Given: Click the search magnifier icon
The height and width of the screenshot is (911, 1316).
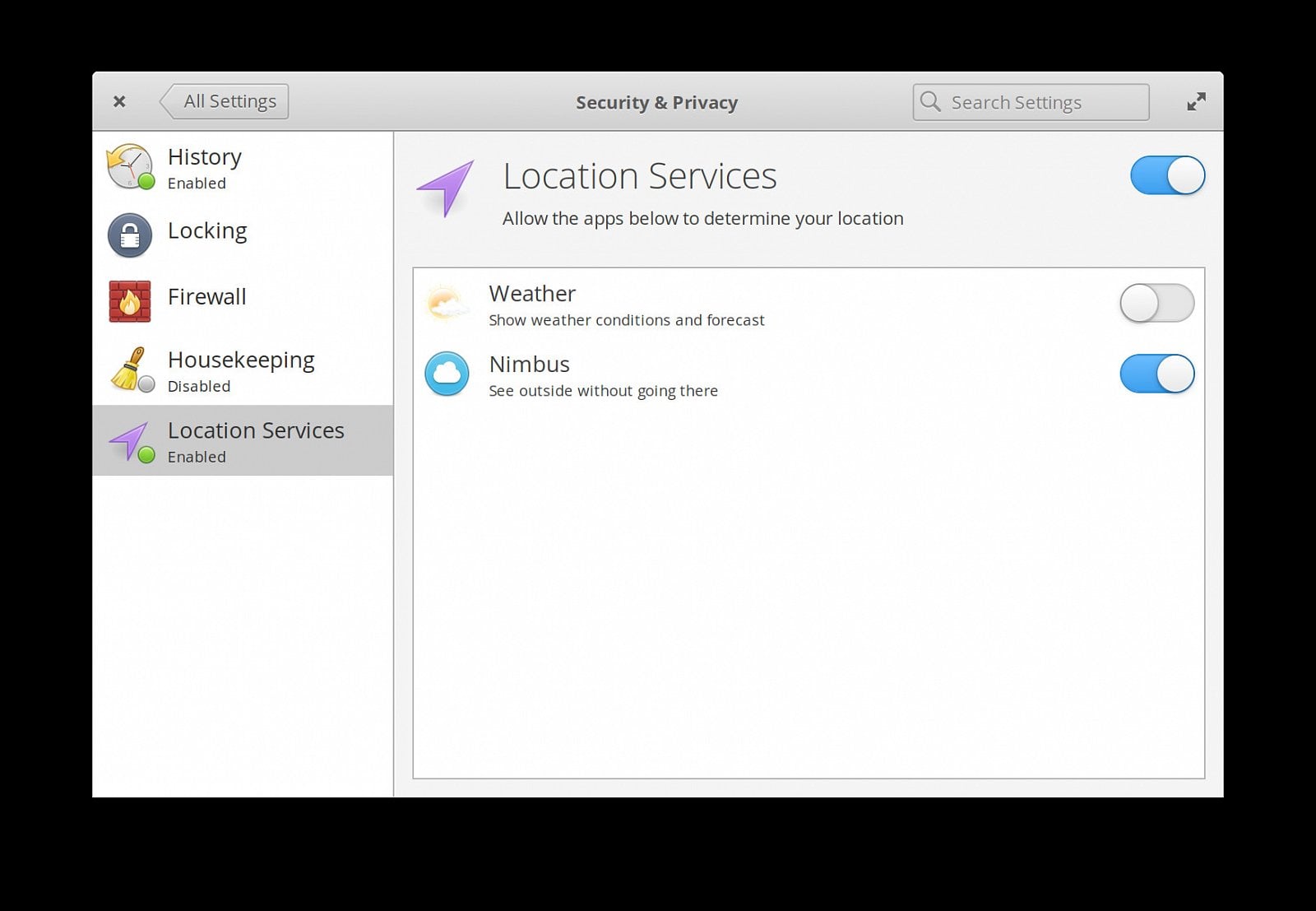Looking at the screenshot, I should click(x=930, y=102).
